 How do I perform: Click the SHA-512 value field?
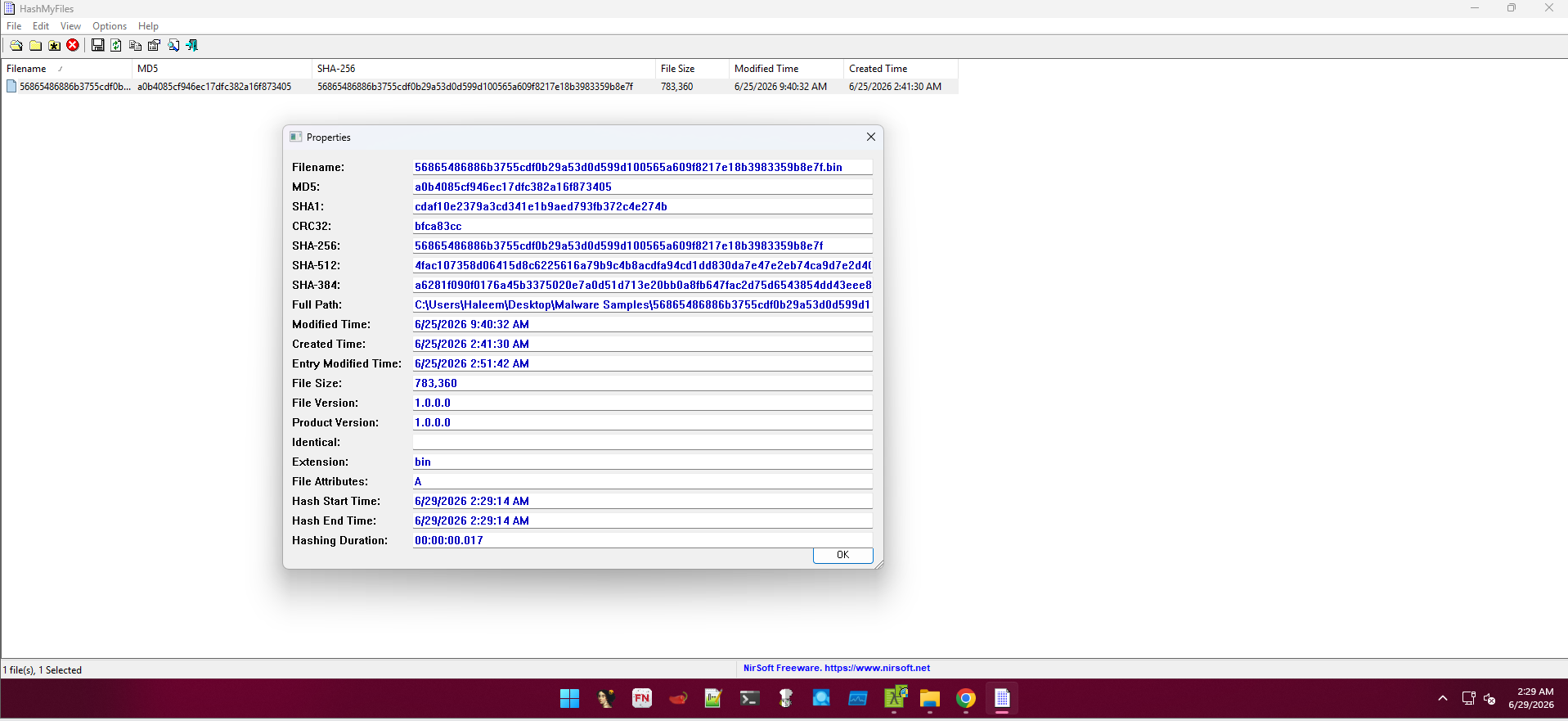[642, 265]
